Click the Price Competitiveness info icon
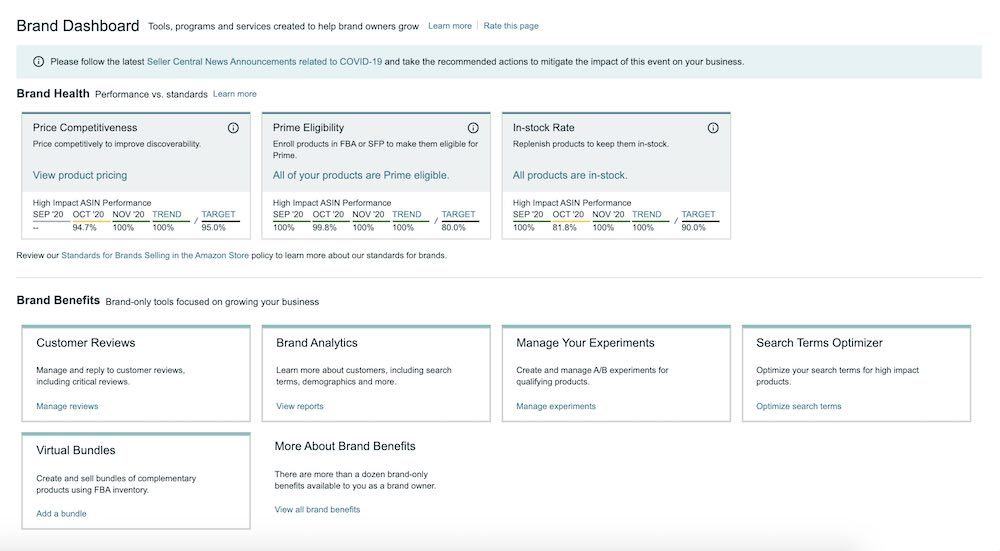 point(233,128)
